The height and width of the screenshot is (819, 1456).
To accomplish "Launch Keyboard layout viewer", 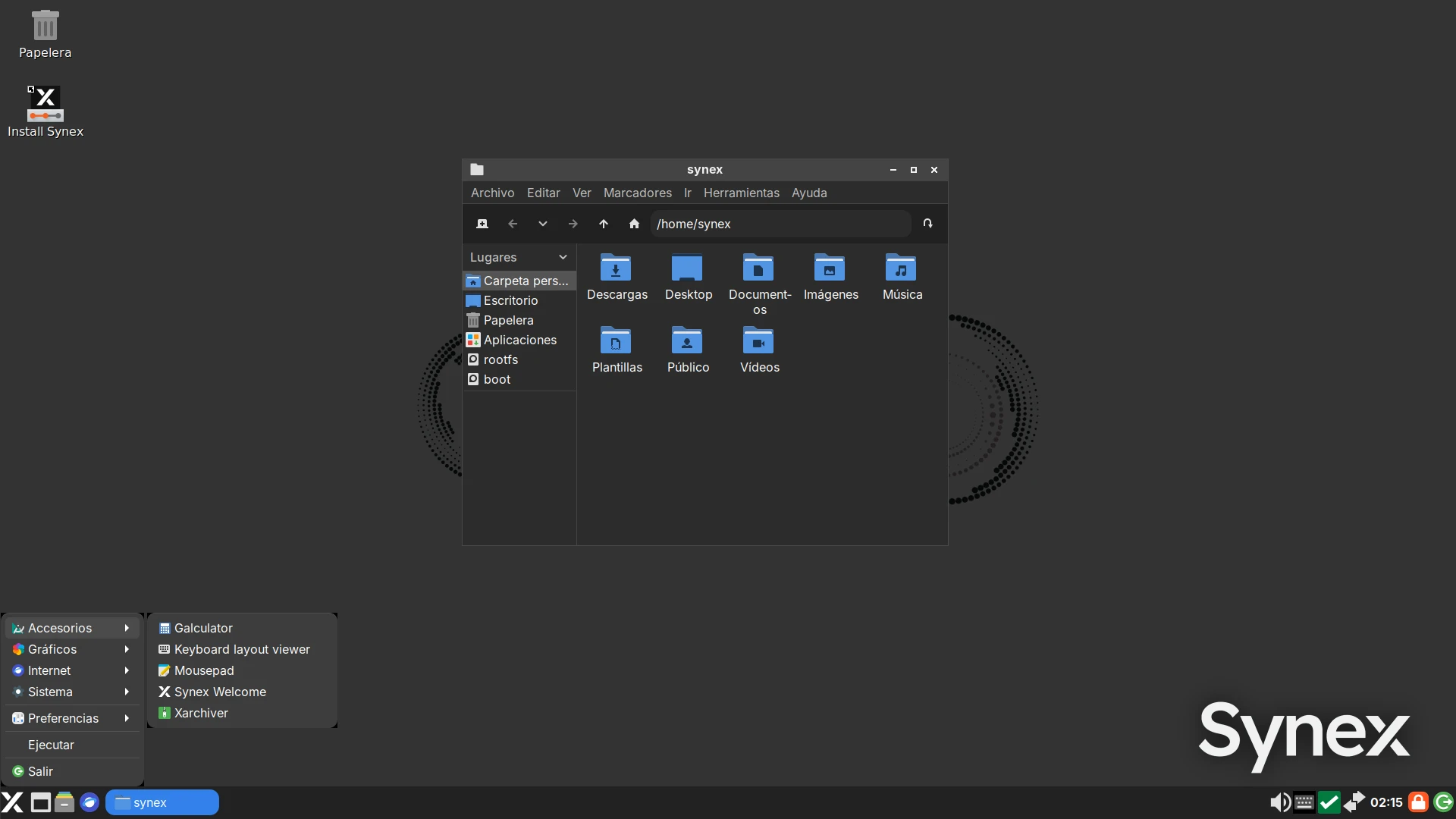I will tap(242, 649).
